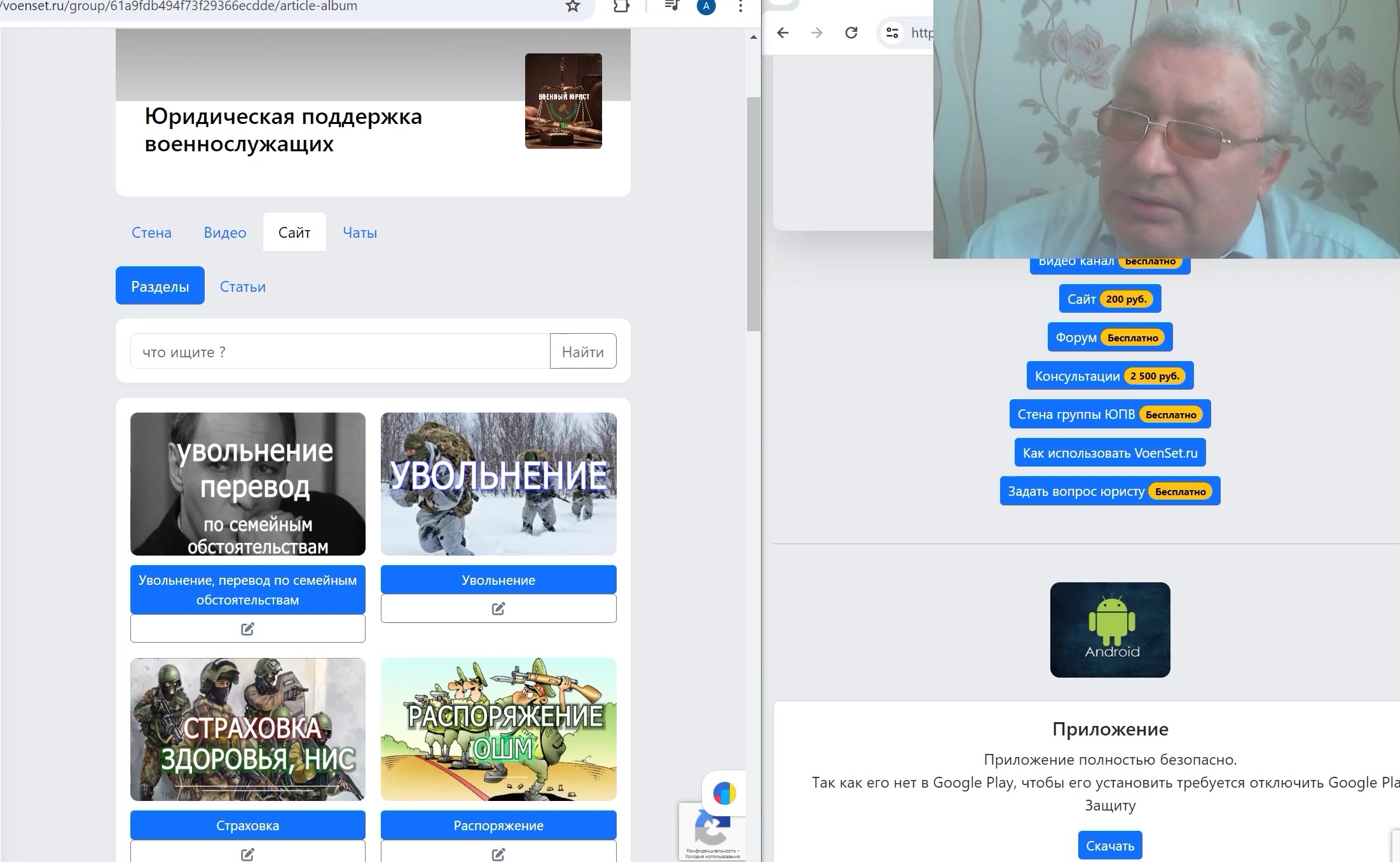Click the Скачать download button
The height and width of the screenshot is (862, 1400).
tap(1110, 845)
